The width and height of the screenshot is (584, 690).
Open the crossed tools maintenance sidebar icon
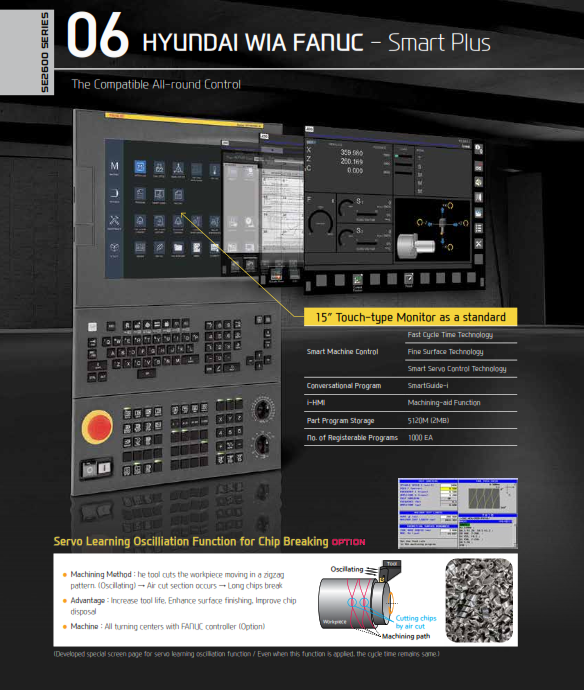tap(114, 221)
